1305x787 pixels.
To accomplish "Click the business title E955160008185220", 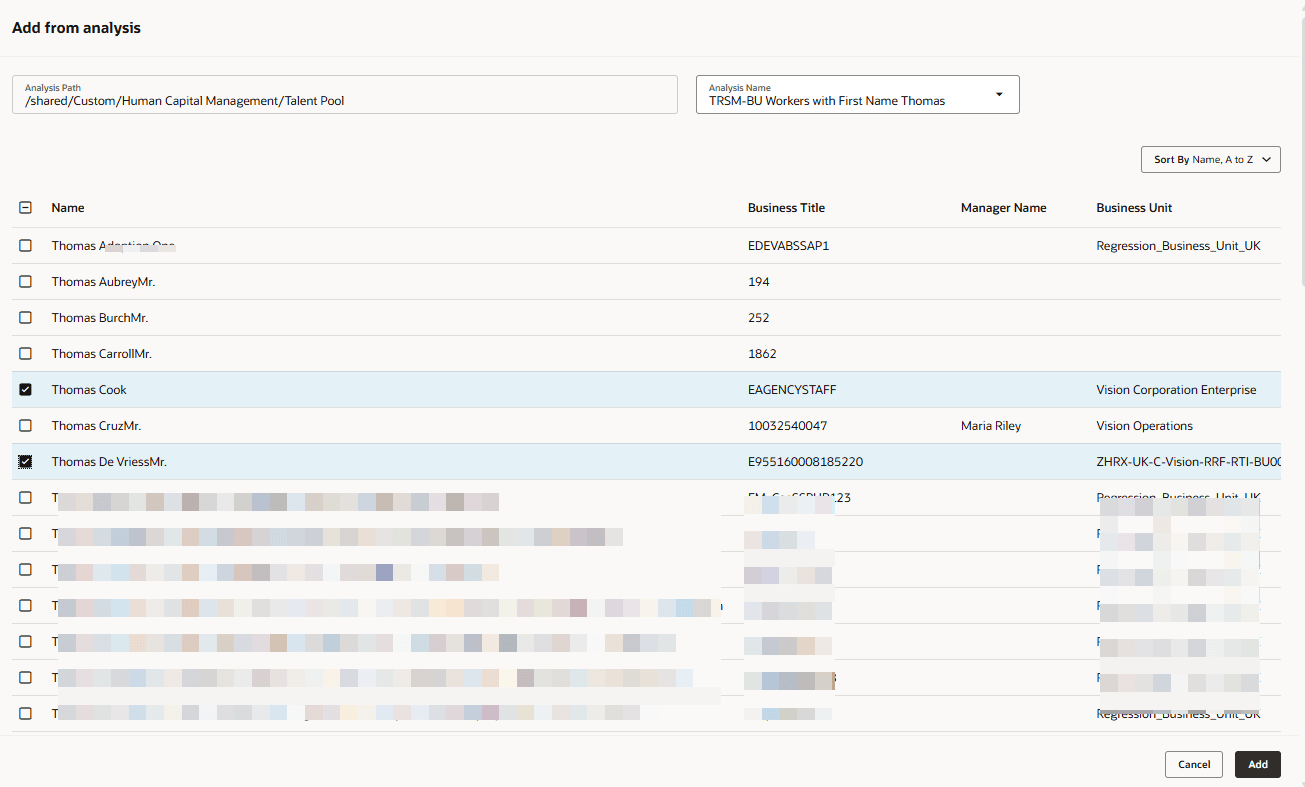I will coord(805,462).
